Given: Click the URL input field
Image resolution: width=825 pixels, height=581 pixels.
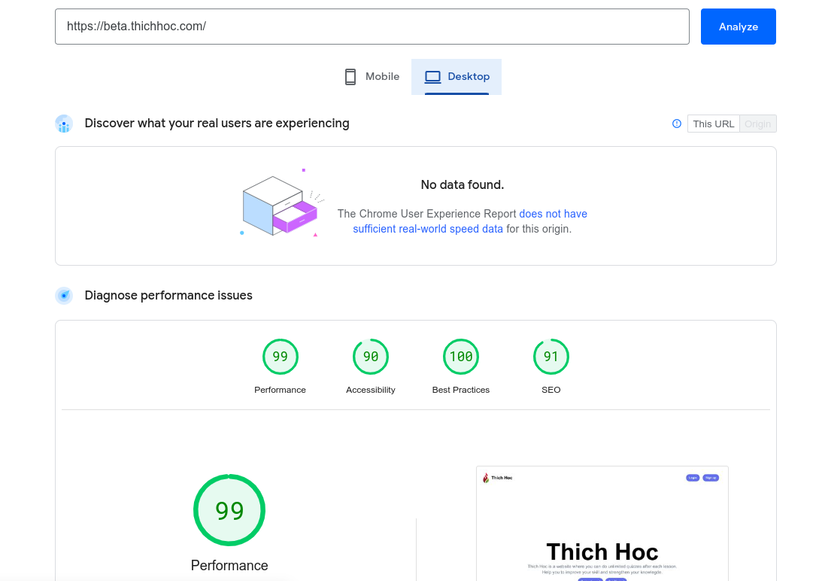Looking at the screenshot, I should point(372,27).
